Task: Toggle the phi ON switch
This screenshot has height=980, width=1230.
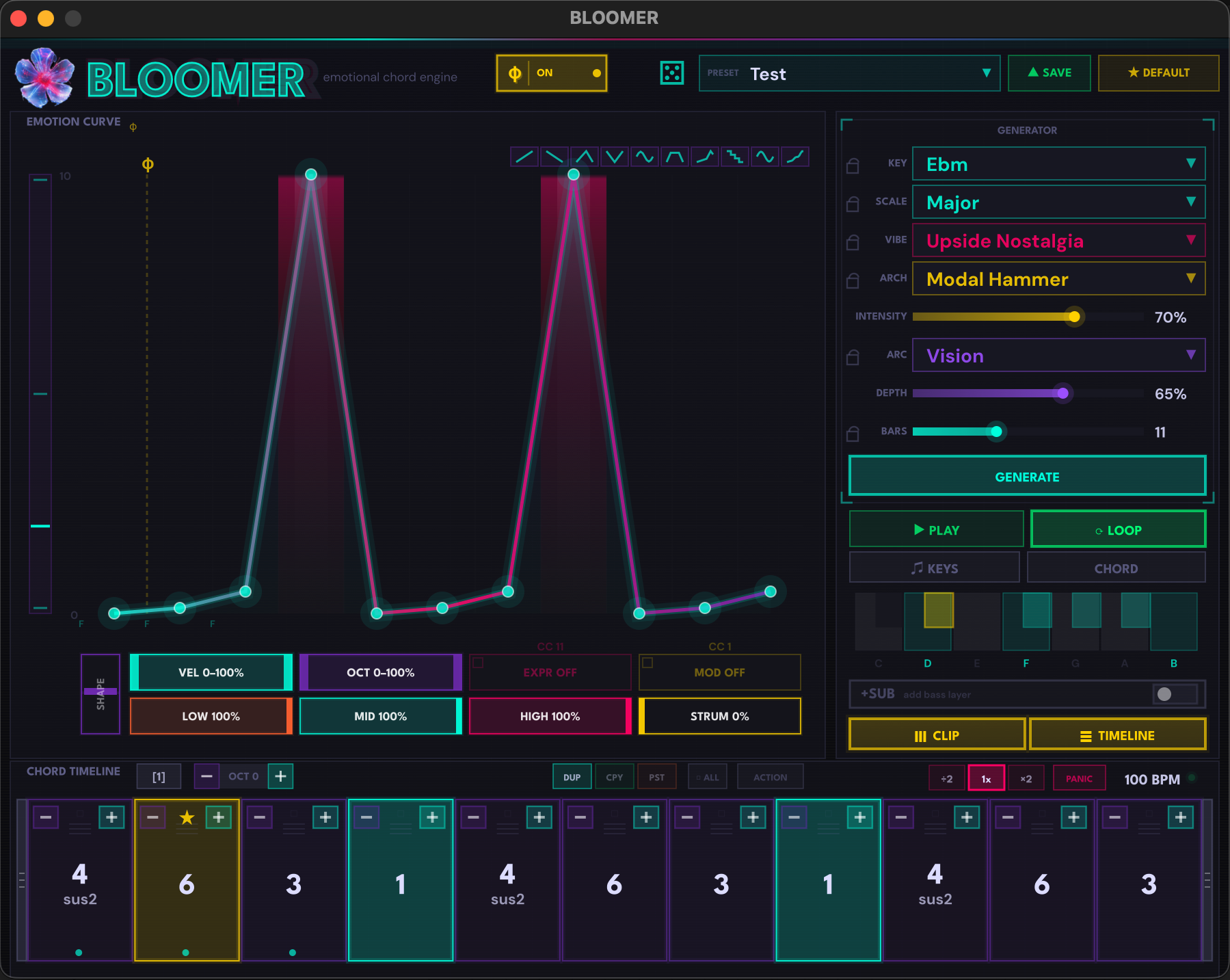Action: coord(552,73)
